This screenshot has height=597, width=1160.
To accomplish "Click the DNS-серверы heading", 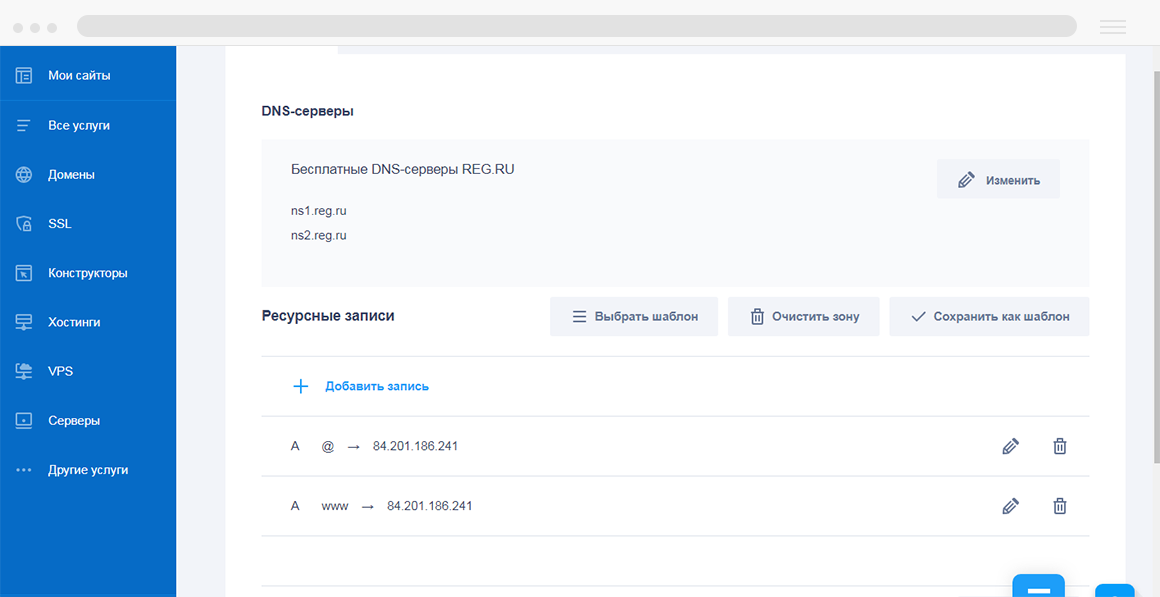I will coord(307,112).
